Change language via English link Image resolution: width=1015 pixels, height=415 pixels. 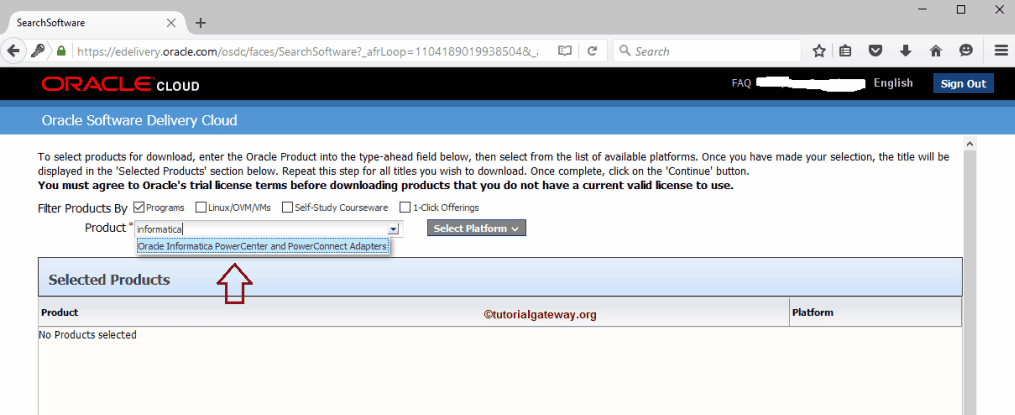click(893, 83)
